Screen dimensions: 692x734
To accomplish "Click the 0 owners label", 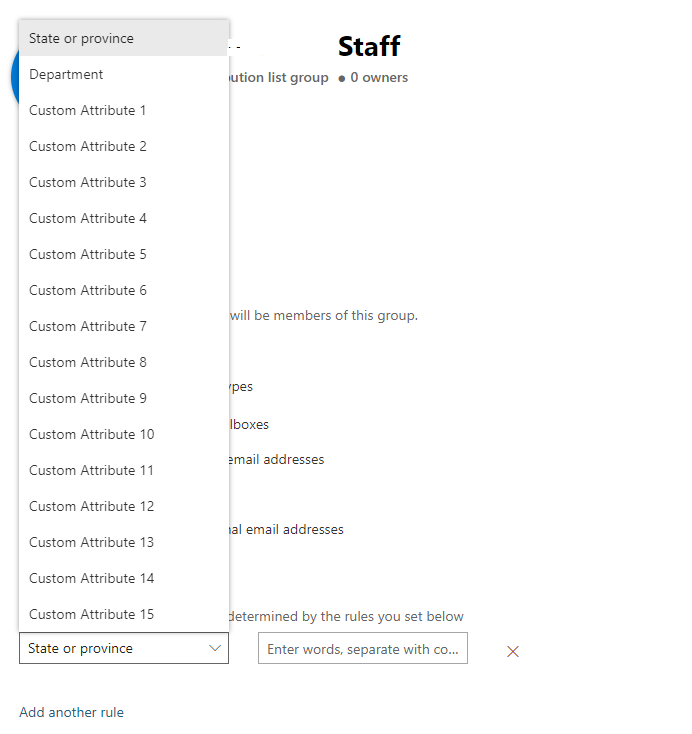I will tap(379, 78).
